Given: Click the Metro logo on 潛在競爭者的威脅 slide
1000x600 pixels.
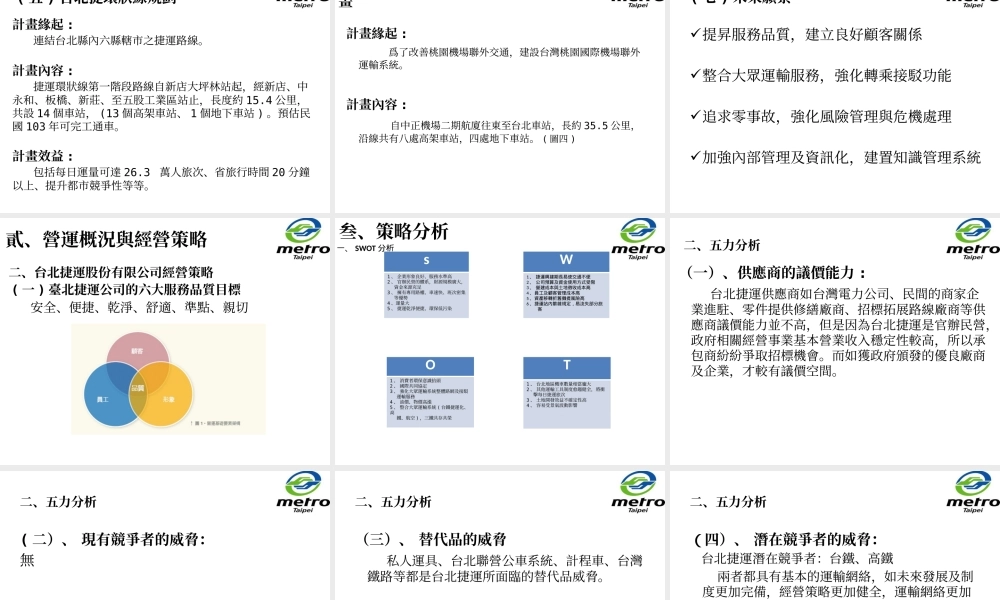Looking at the screenshot, I should tap(973, 492).
